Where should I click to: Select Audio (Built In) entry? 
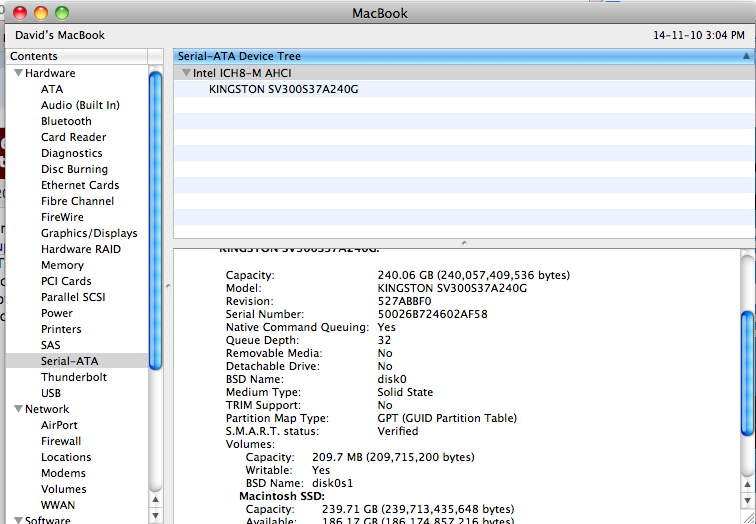click(80, 105)
